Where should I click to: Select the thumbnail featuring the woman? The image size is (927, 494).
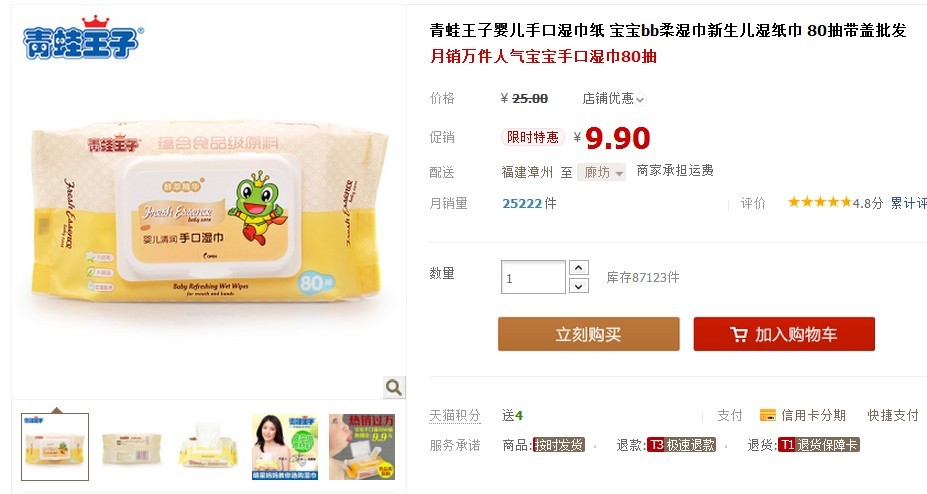click(x=285, y=447)
